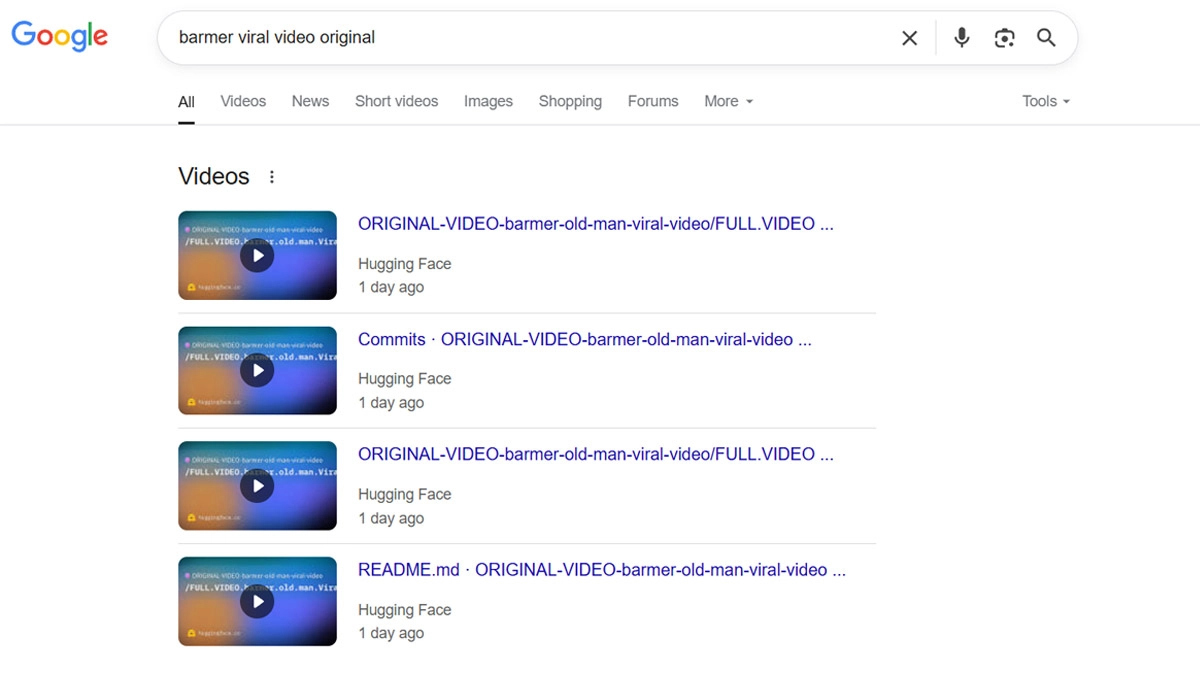The image size is (1200, 675).
Task: Play the README.md video result thumbnail
Action: [x=257, y=601]
